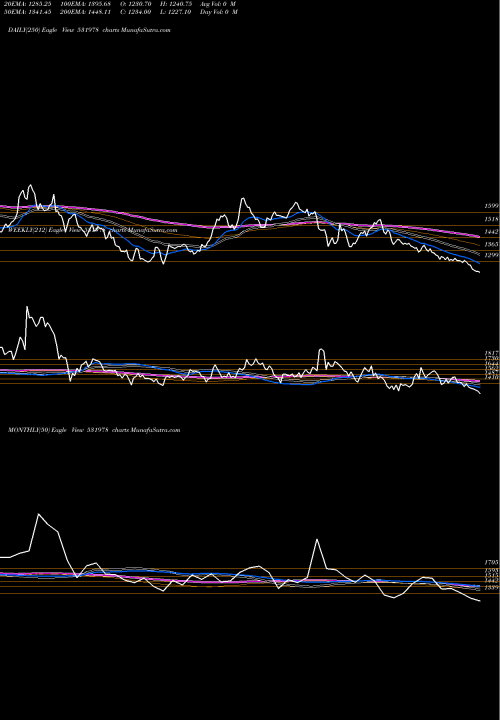Select the Open price 'O:' value
This screenshot has height=720, width=500.
point(136,4)
